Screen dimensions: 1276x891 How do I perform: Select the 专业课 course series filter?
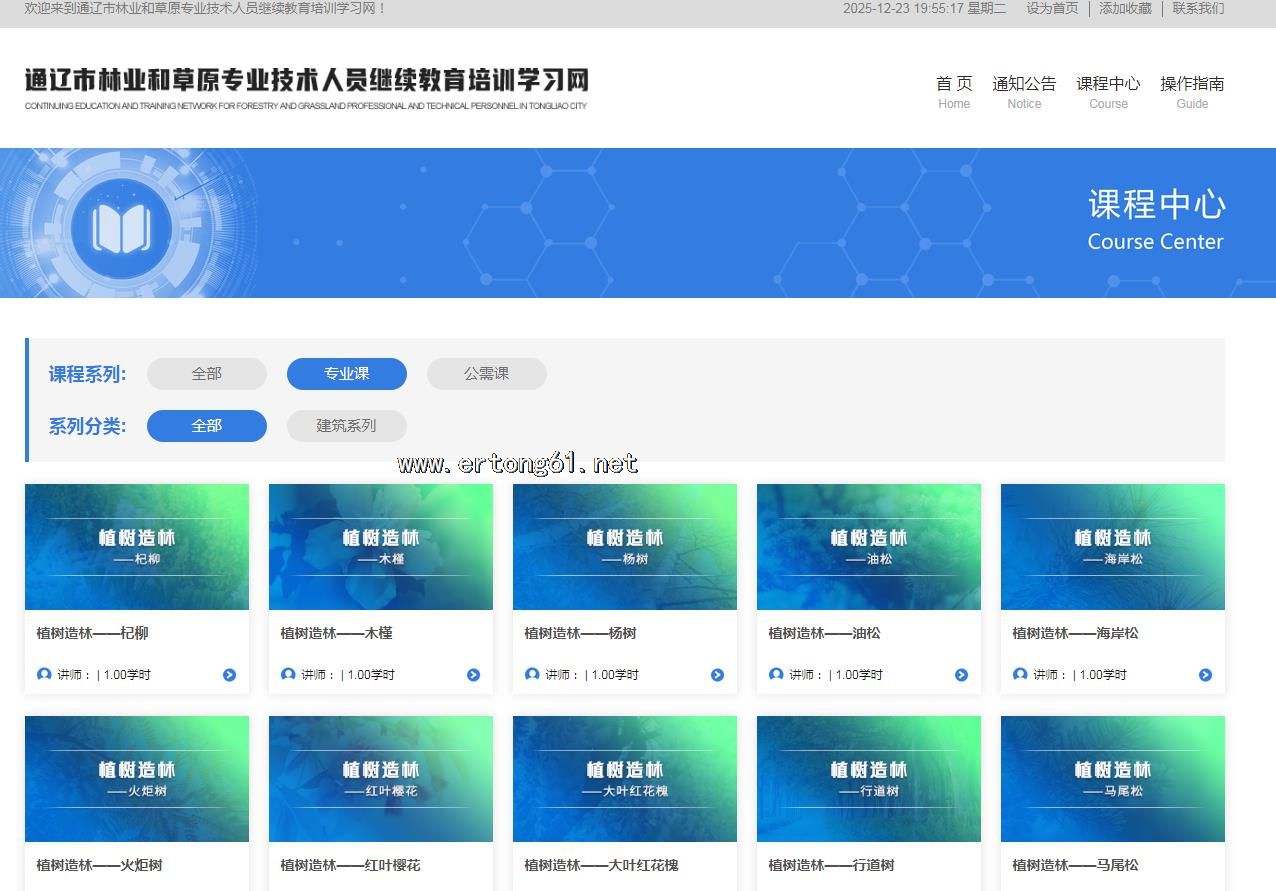click(347, 374)
